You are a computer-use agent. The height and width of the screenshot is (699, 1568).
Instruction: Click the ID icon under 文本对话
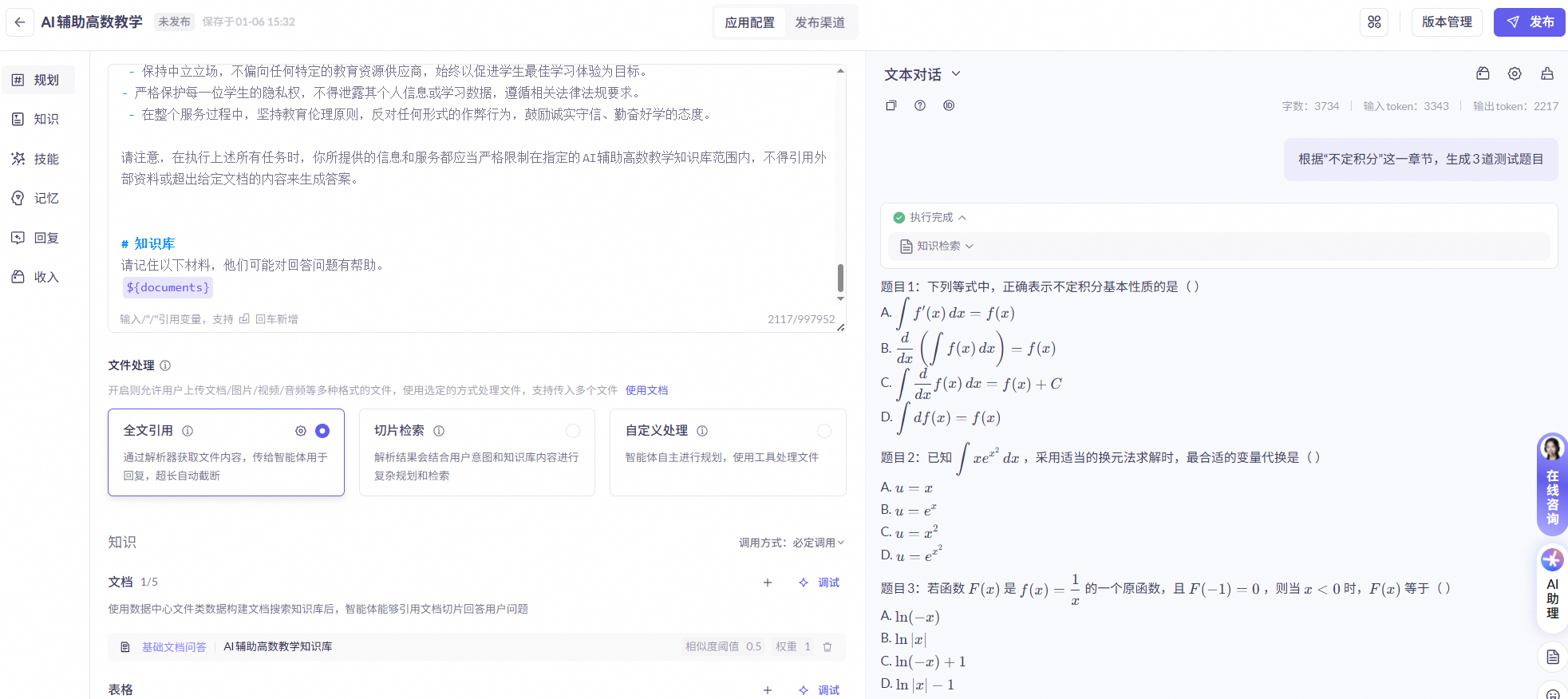(x=949, y=105)
